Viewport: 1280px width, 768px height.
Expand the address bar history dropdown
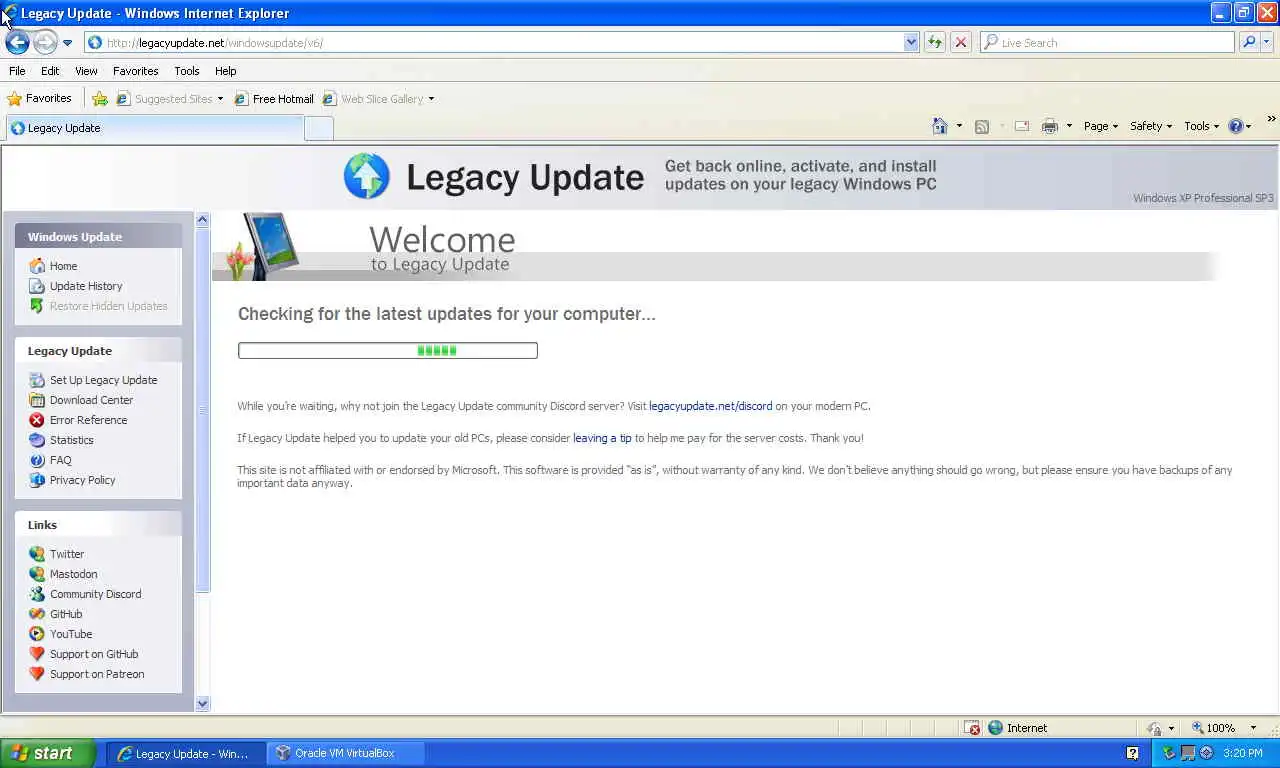coord(911,42)
